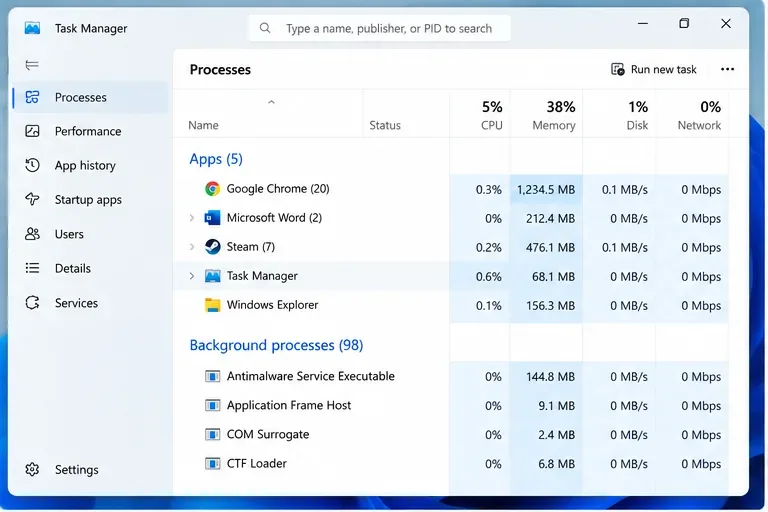Open the Performance tab
768x512 pixels.
(88, 131)
